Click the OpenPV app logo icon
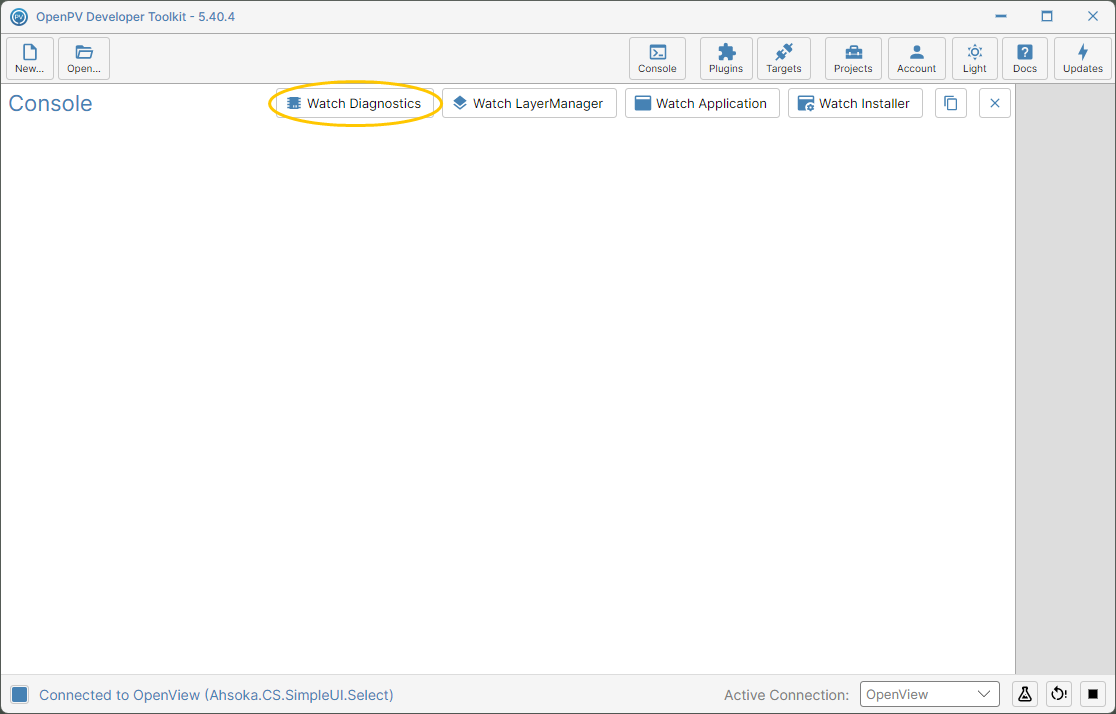Screen dimensions: 1116x714 click(x=19, y=16)
